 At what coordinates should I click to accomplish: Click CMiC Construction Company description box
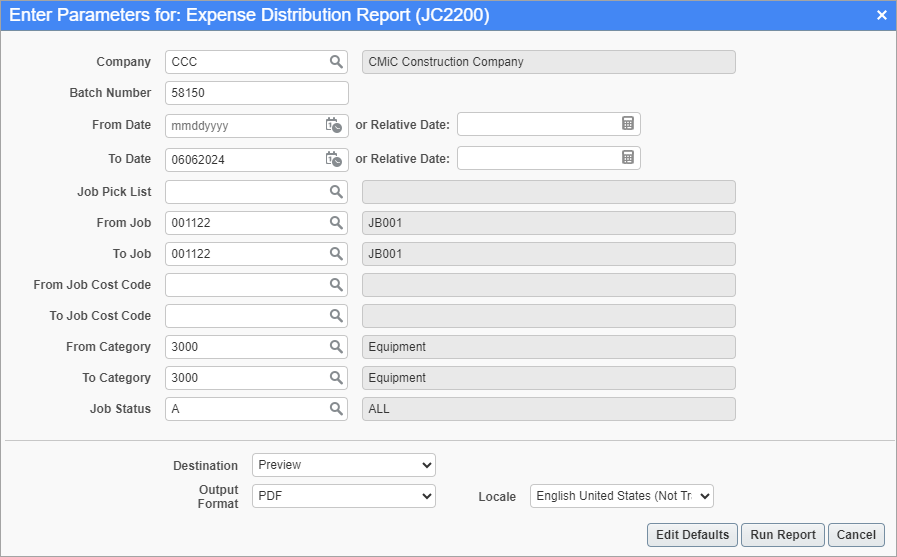click(549, 62)
